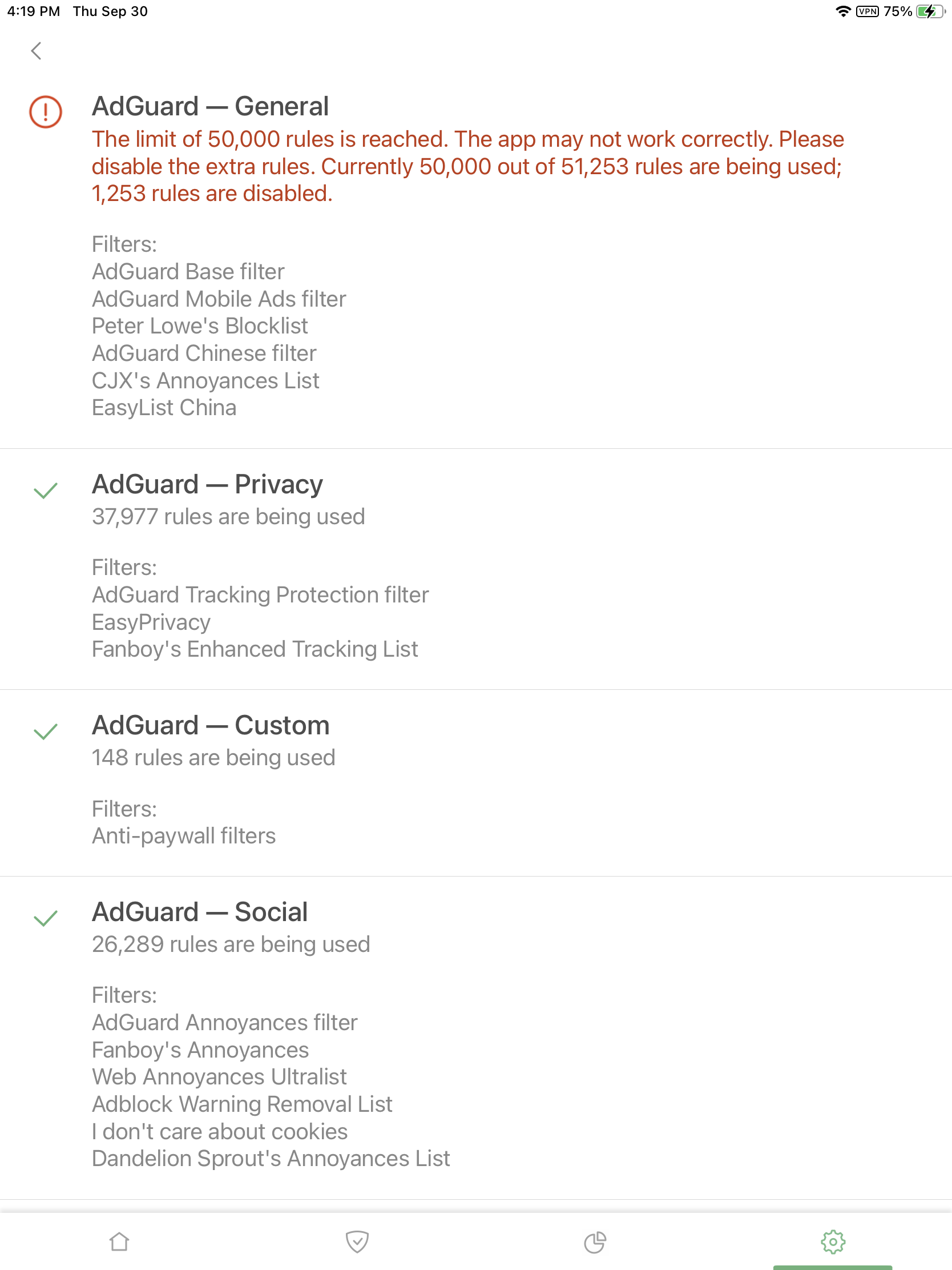Open the Anti-paywall filters entry
Image resolution: width=952 pixels, height=1270 pixels.
coord(184,836)
